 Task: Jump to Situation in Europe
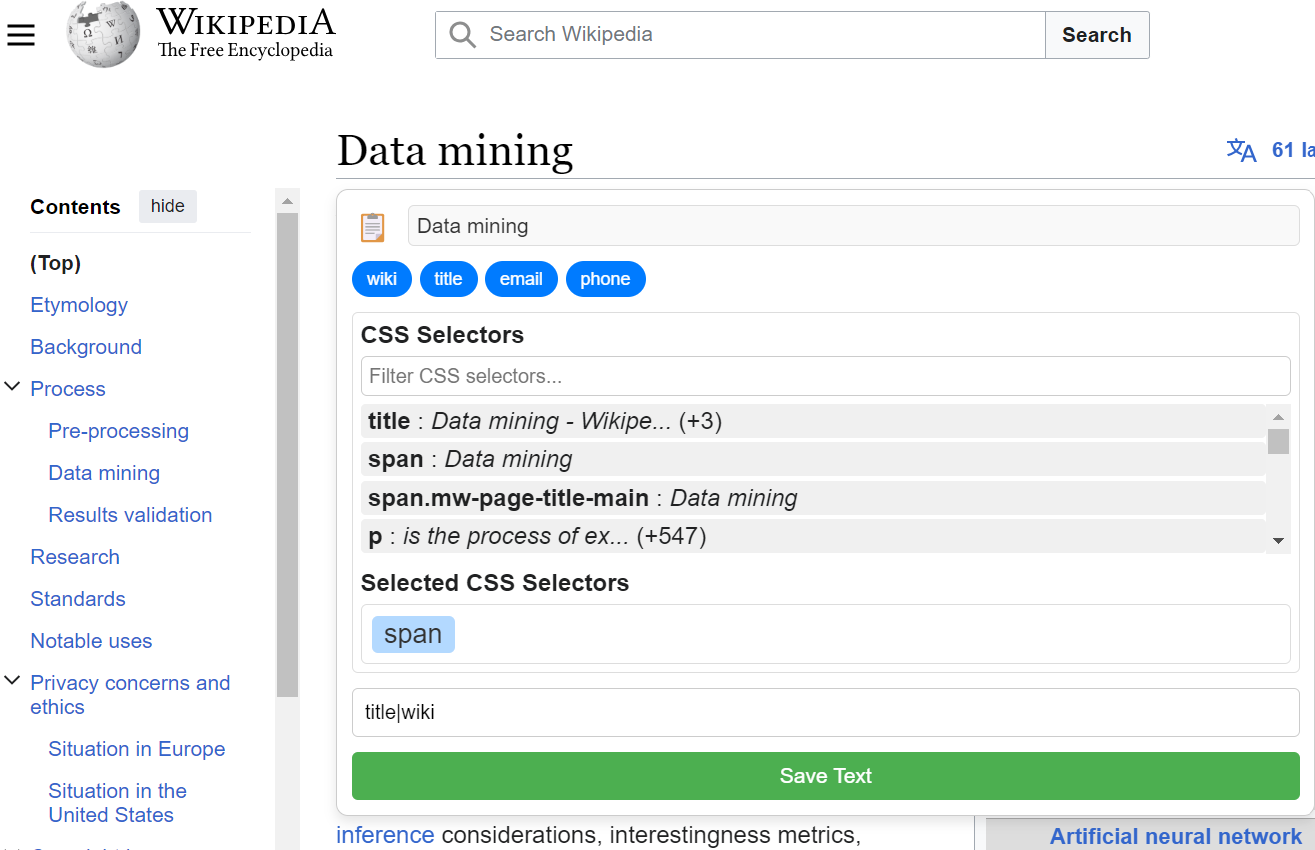(137, 749)
